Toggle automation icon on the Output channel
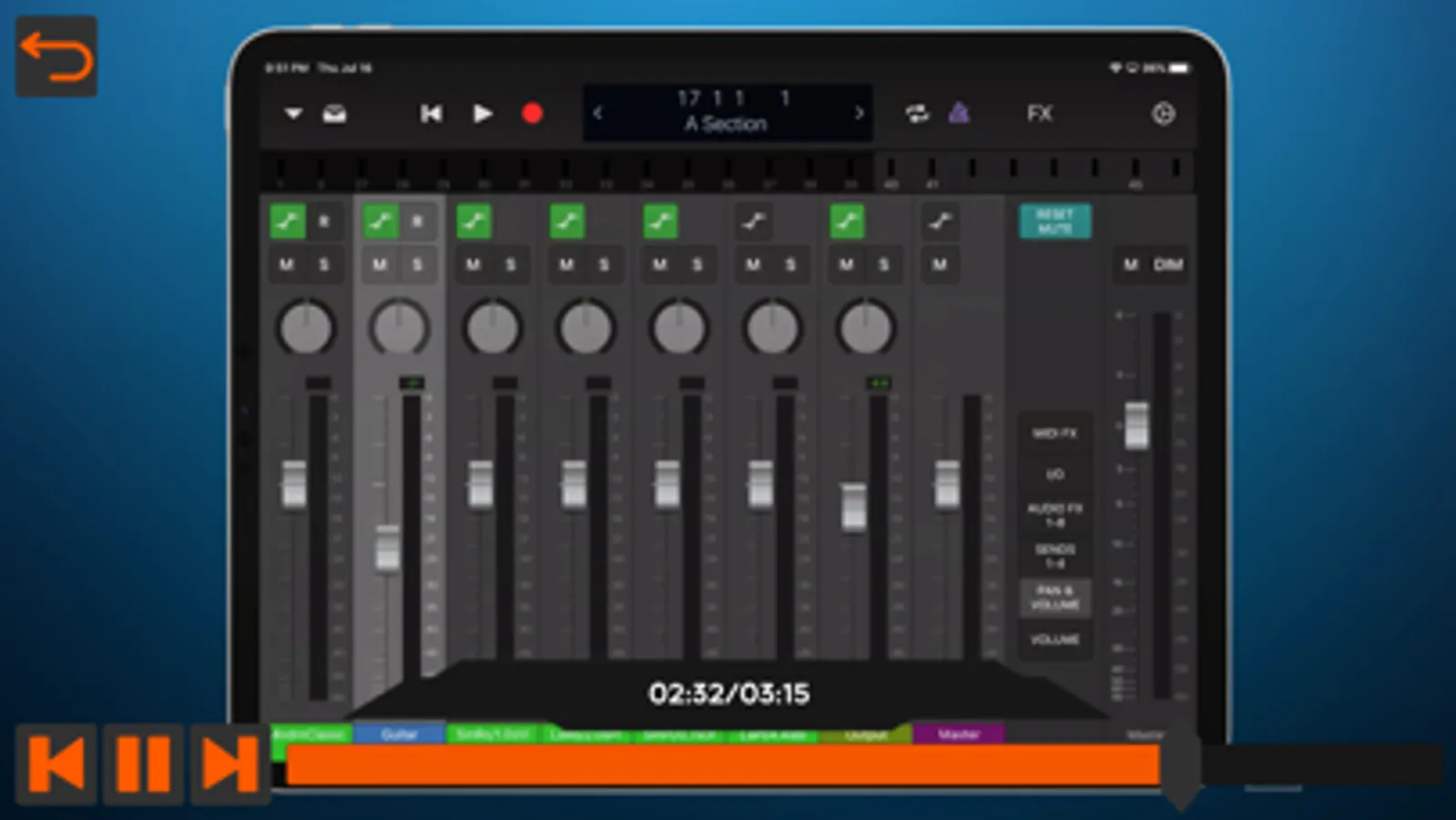The image size is (1456, 820). pyautogui.click(x=848, y=221)
